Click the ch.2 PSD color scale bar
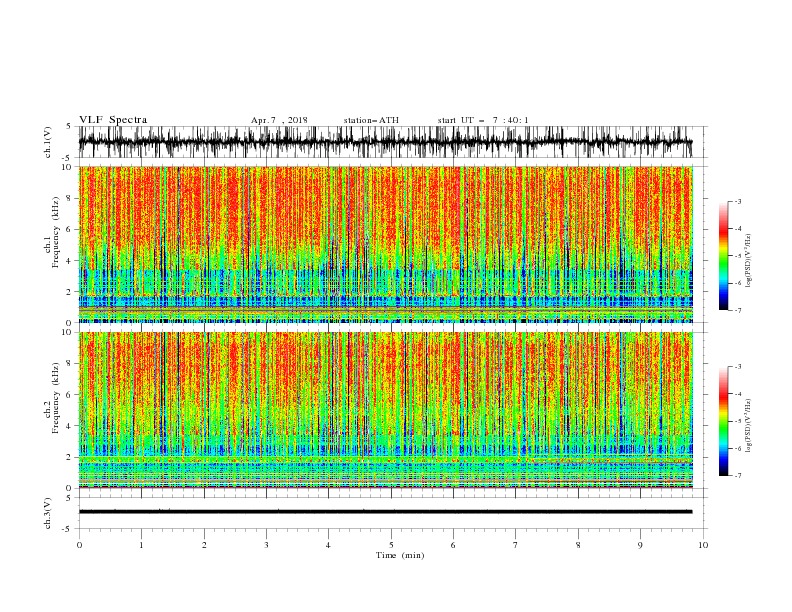Viewport: 792px width, 612px height. pyautogui.click(x=723, y=421)
